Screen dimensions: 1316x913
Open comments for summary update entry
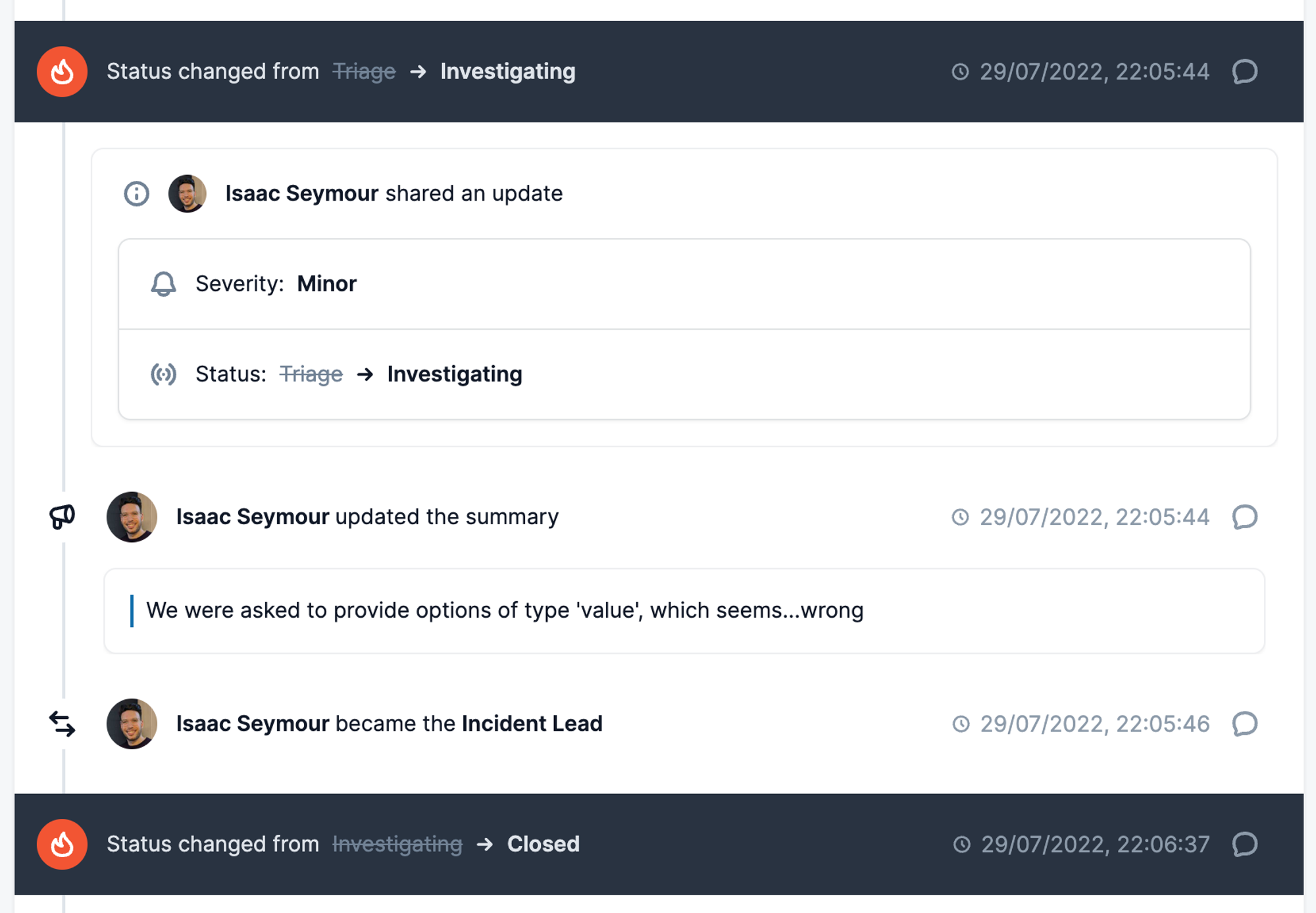click(1244, 517)
